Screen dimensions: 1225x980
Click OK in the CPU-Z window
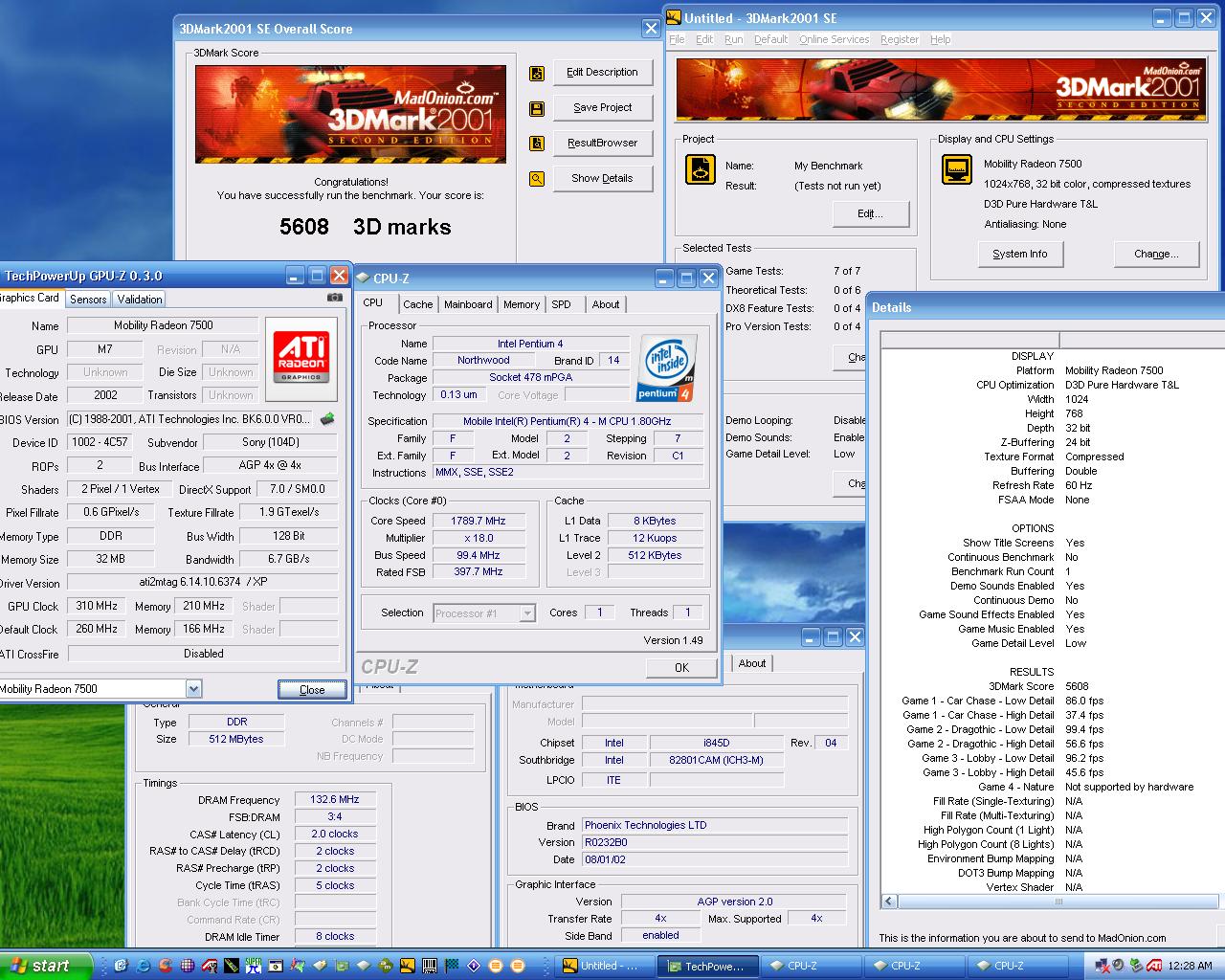(681, 667)
